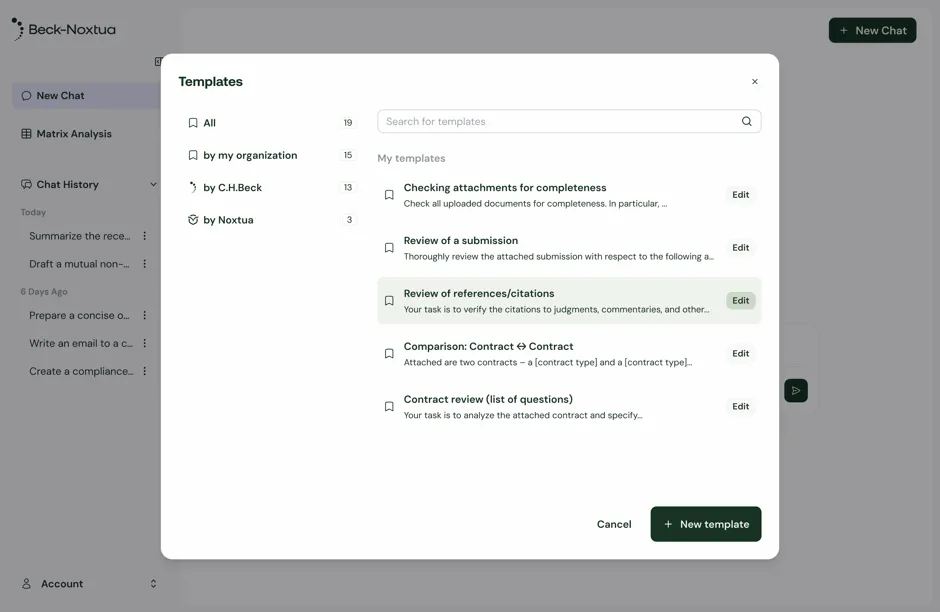Select 'by my organization' category

click(x=272, y=155)
